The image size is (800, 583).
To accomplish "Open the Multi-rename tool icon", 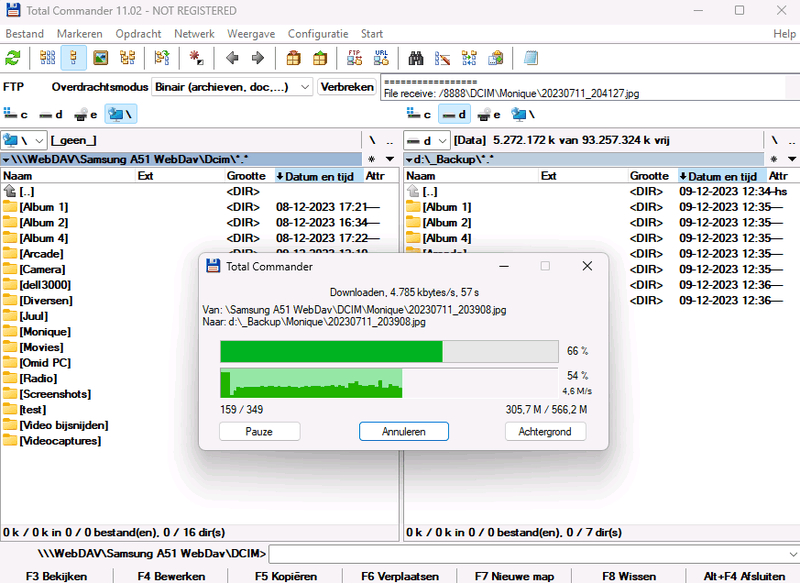I will [x=442, y=58].
